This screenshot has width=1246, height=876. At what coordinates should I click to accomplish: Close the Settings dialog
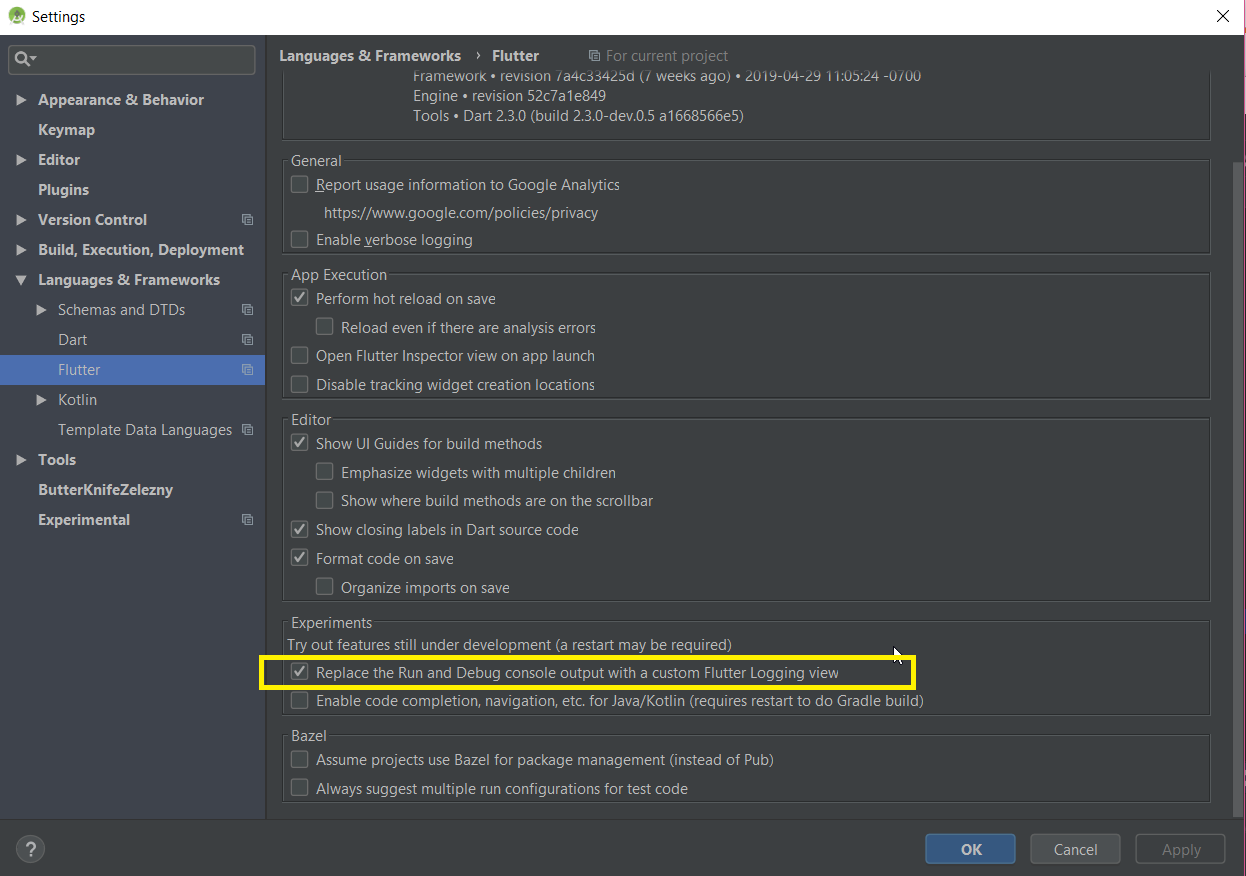point(1222,16)
